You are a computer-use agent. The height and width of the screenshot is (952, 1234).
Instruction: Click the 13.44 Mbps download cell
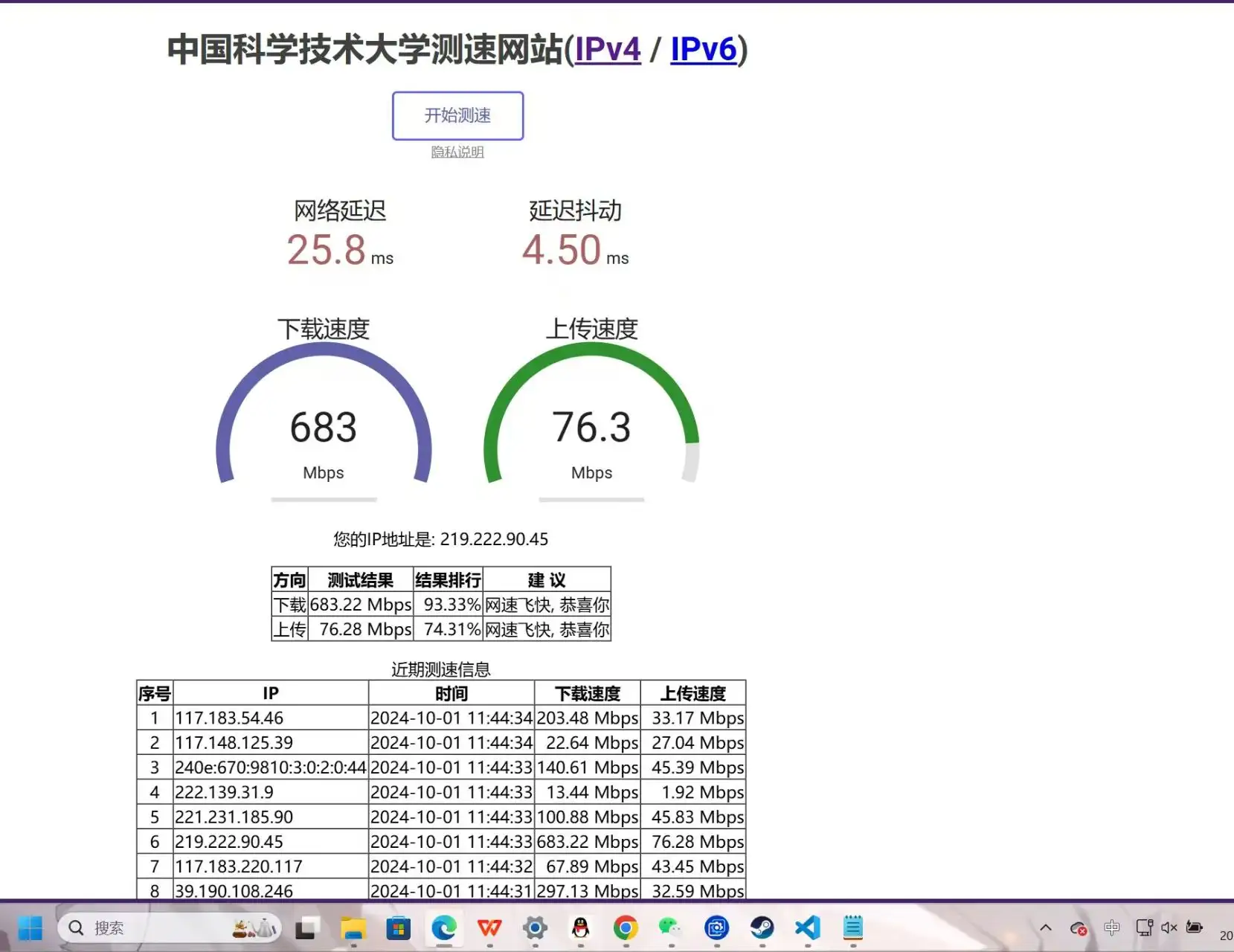[x=588, y=792]
